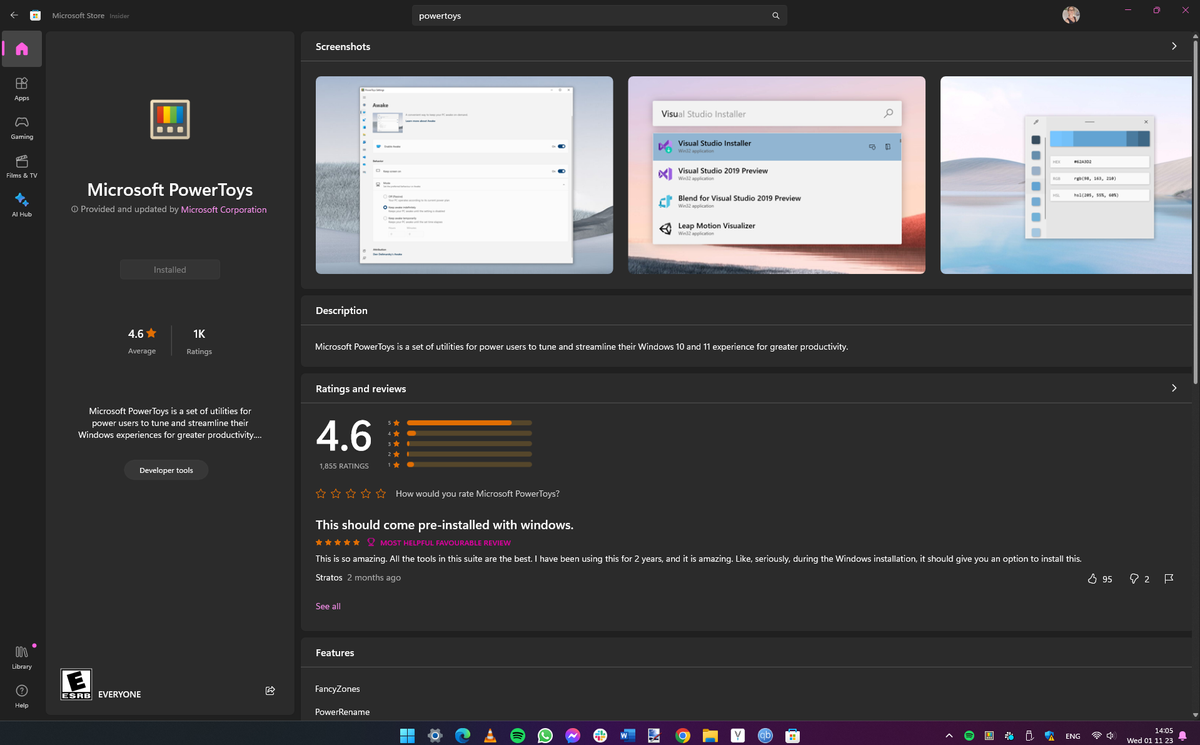
Task: Share the PowerToys store page
Action: click(269, 690)
